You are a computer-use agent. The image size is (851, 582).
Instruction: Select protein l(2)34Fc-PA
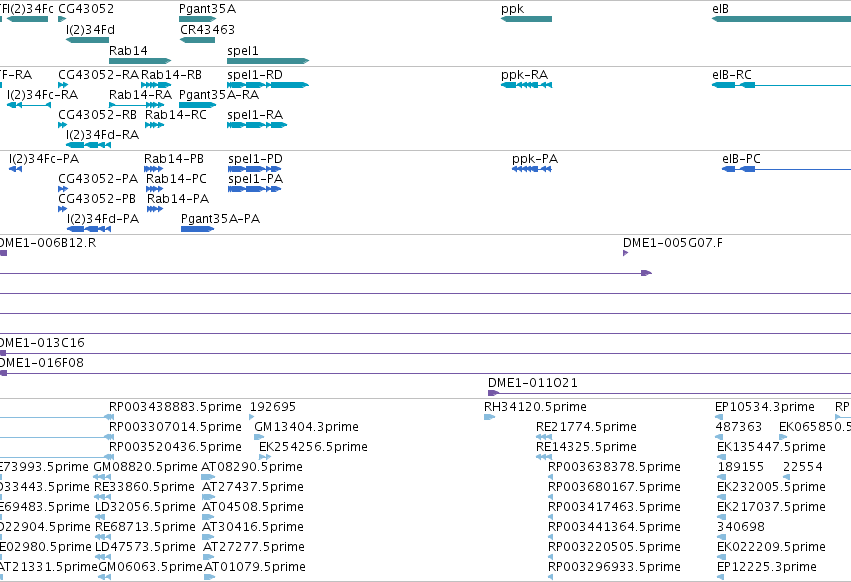[16, 169]
